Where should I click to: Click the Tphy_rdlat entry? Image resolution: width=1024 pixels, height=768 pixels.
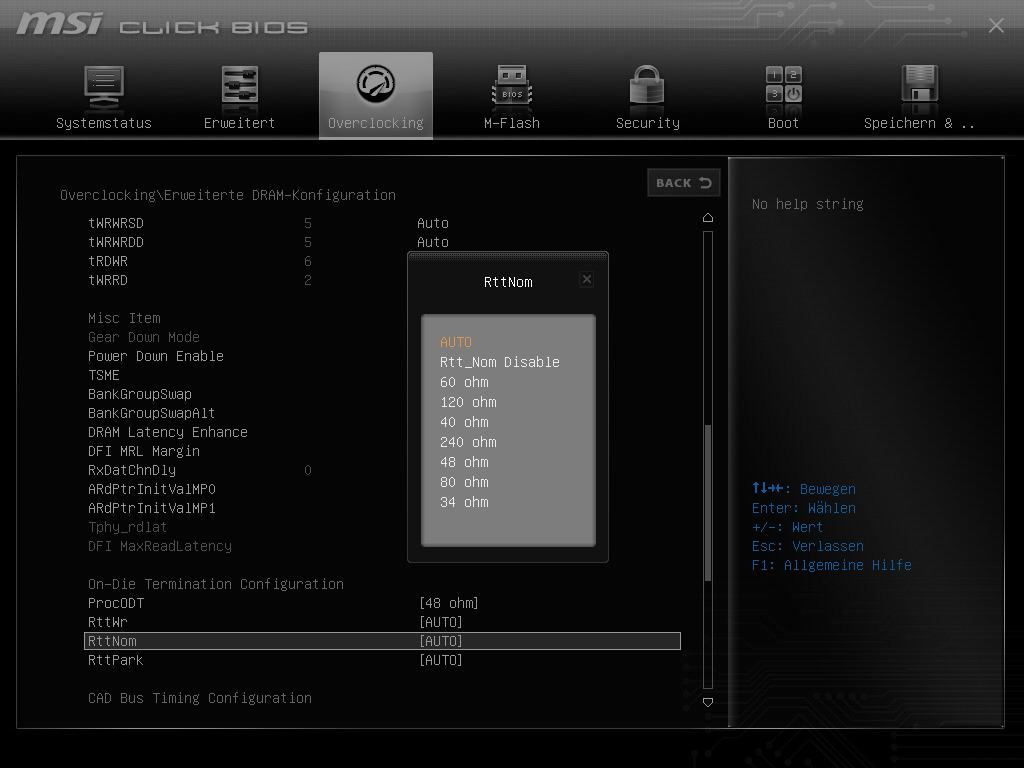point(127,527)
